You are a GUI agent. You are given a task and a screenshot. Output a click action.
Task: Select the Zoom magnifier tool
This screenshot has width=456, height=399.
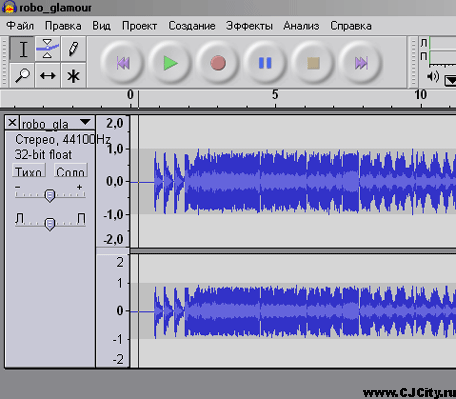22,75
